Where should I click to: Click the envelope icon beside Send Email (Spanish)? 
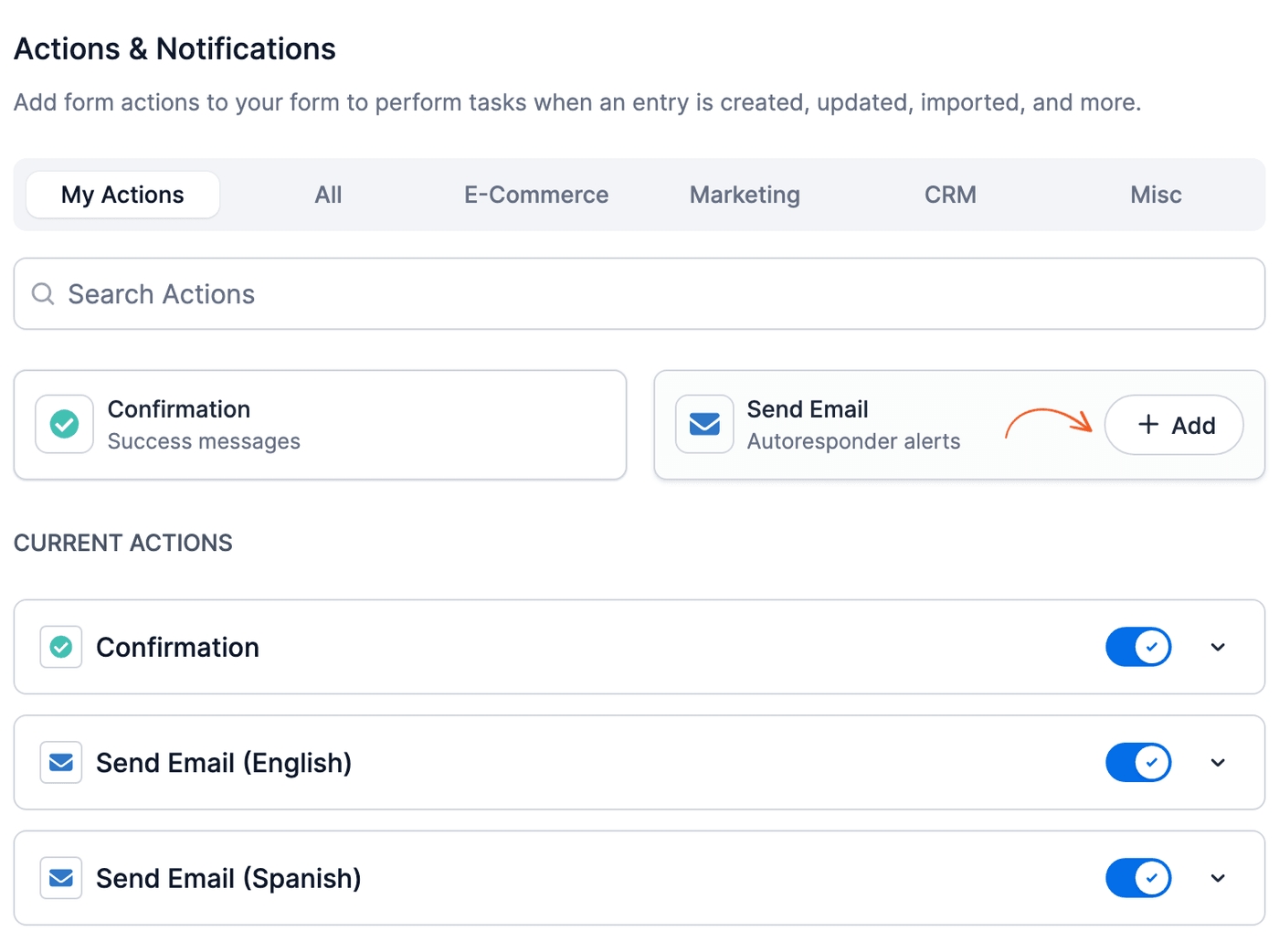click(61, 878)
